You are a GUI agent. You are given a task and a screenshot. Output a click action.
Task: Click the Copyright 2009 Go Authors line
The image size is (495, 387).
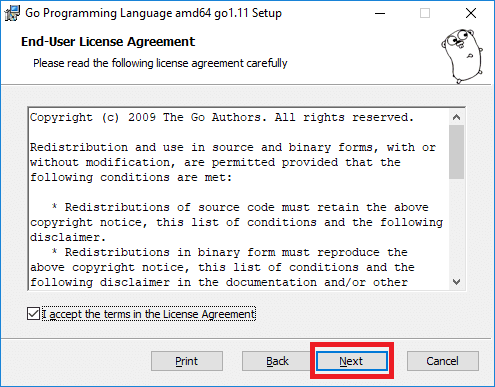pos(222,117)
